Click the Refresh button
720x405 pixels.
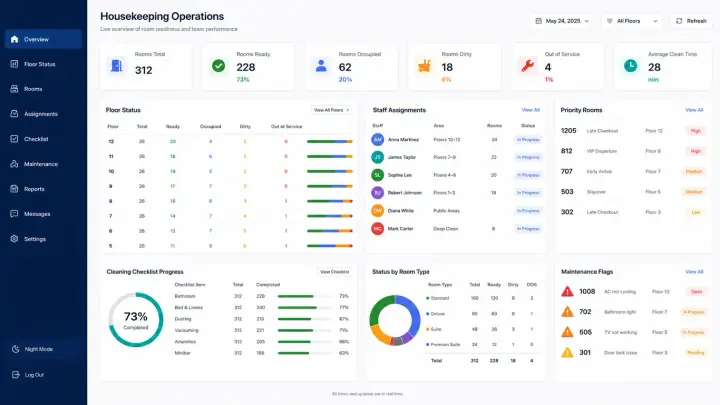(691, 21)
